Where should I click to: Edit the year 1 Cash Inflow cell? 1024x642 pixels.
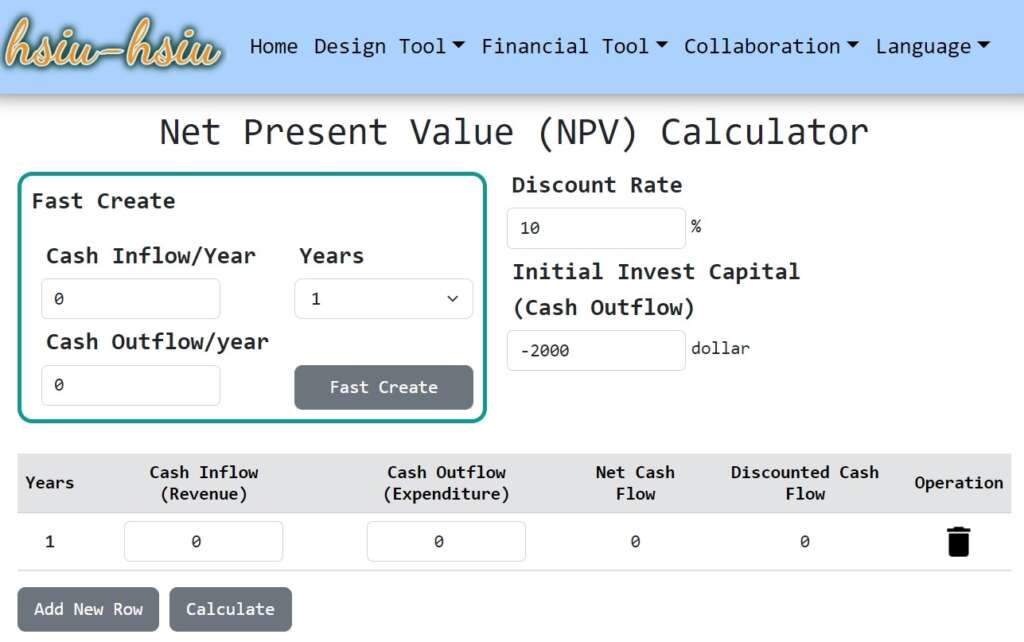(x=203, y=541)
